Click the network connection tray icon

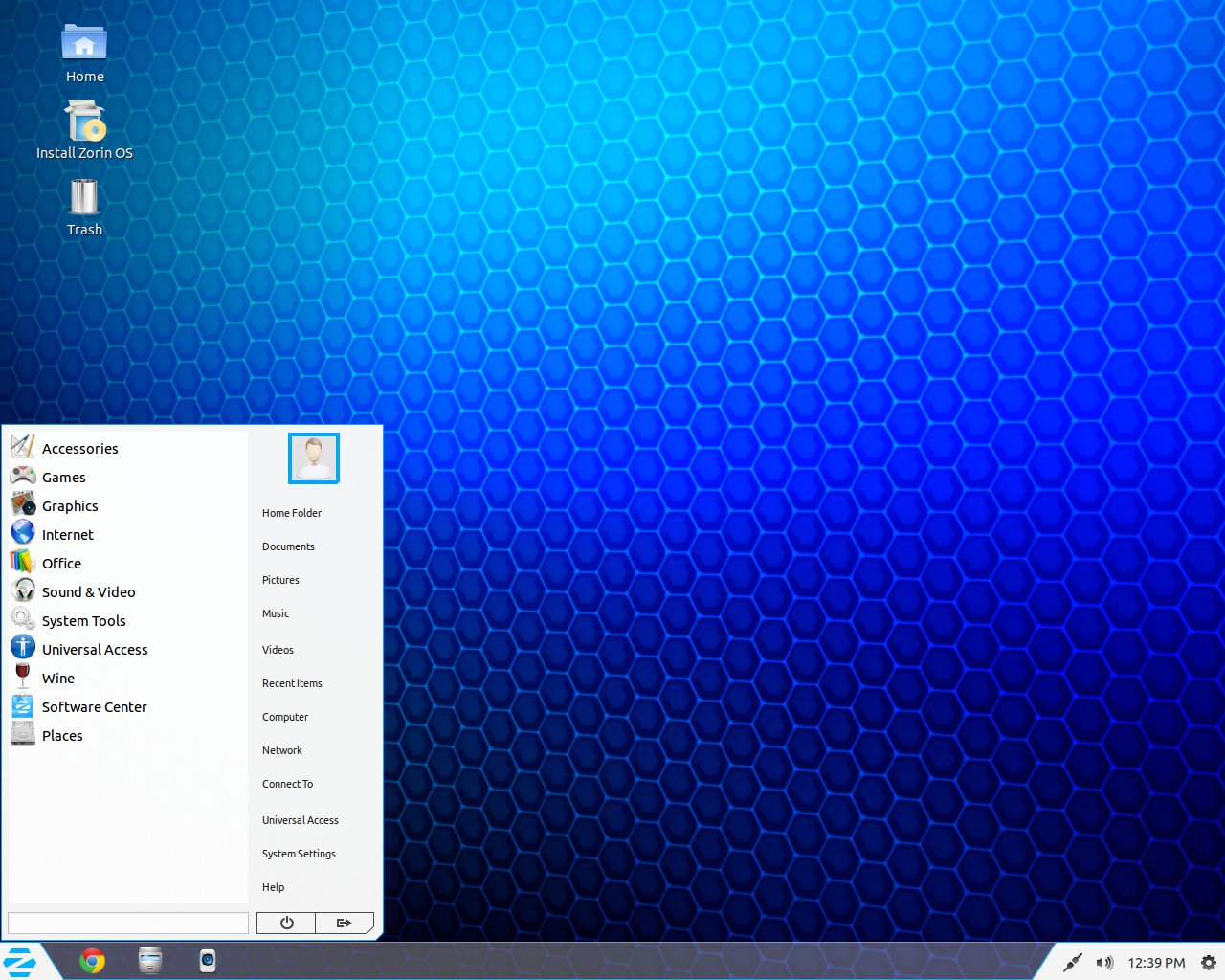point(1073,963)
